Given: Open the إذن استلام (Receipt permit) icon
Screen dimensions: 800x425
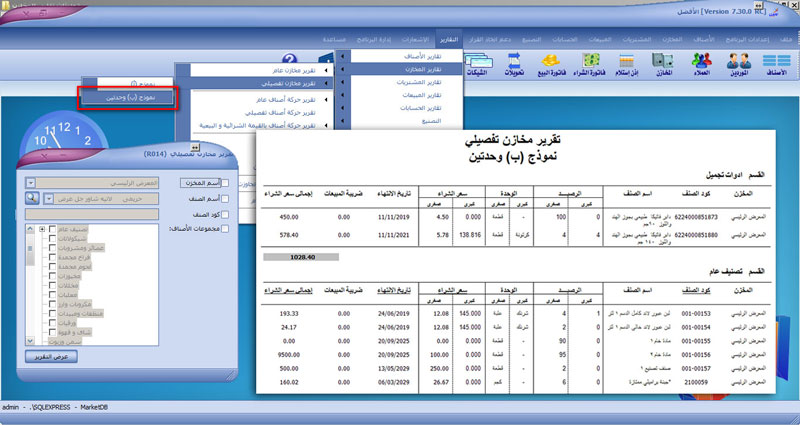Looking at the screenshot, I should click(x=627, y=65).
